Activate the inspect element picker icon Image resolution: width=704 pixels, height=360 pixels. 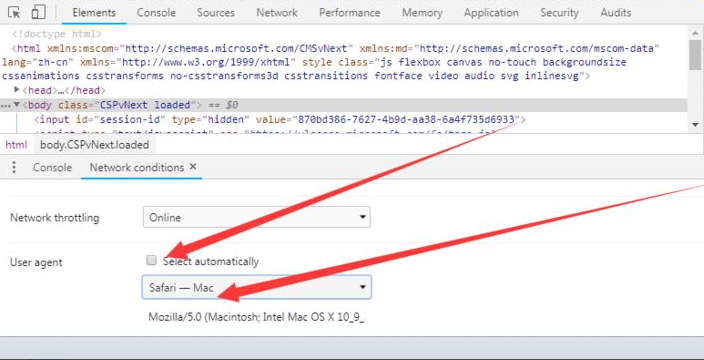click(x=14, y=13)
